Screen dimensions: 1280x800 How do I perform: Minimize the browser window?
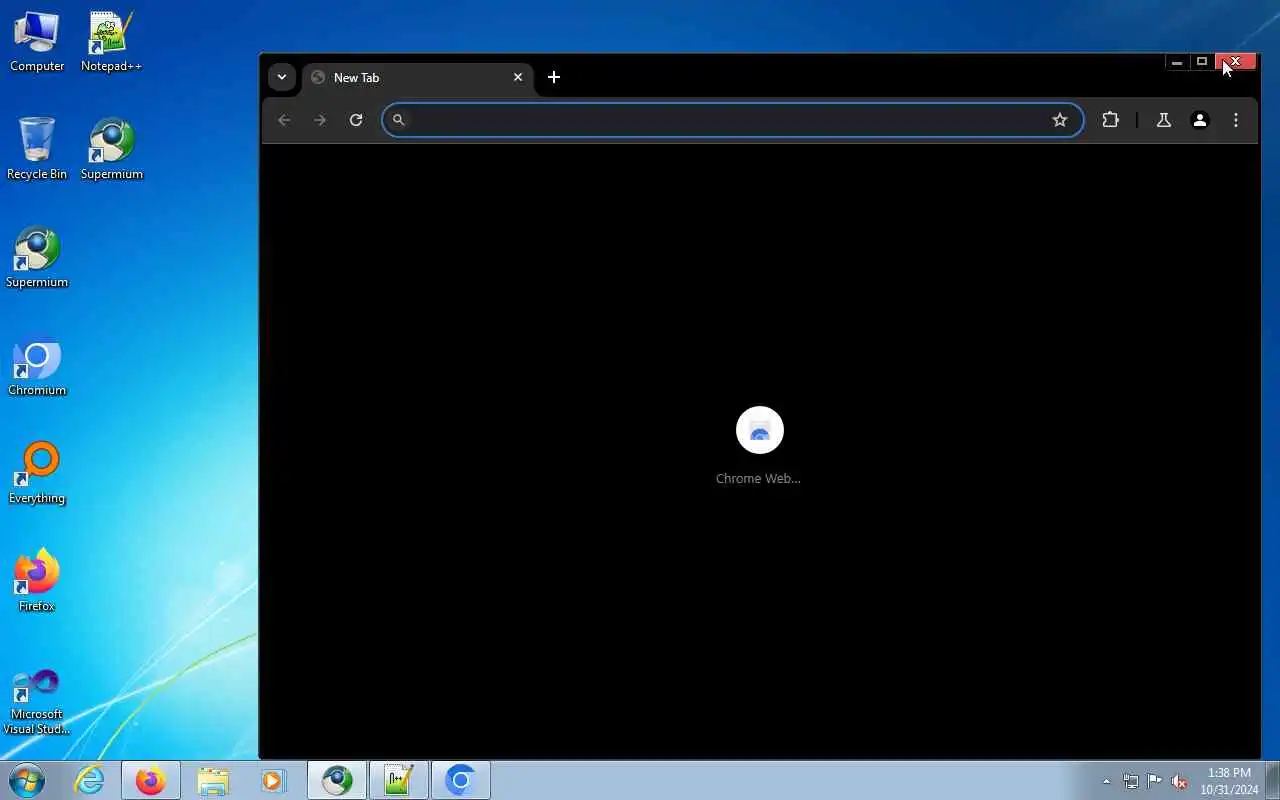tap(1177, 62)
